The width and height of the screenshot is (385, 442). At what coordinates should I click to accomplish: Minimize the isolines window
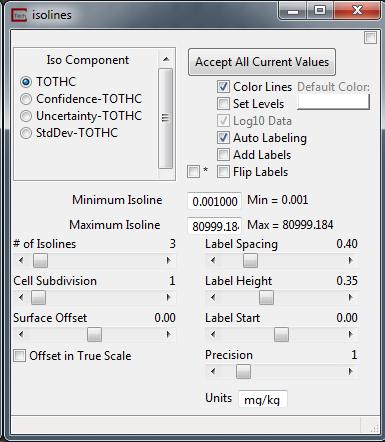[293, 11]
